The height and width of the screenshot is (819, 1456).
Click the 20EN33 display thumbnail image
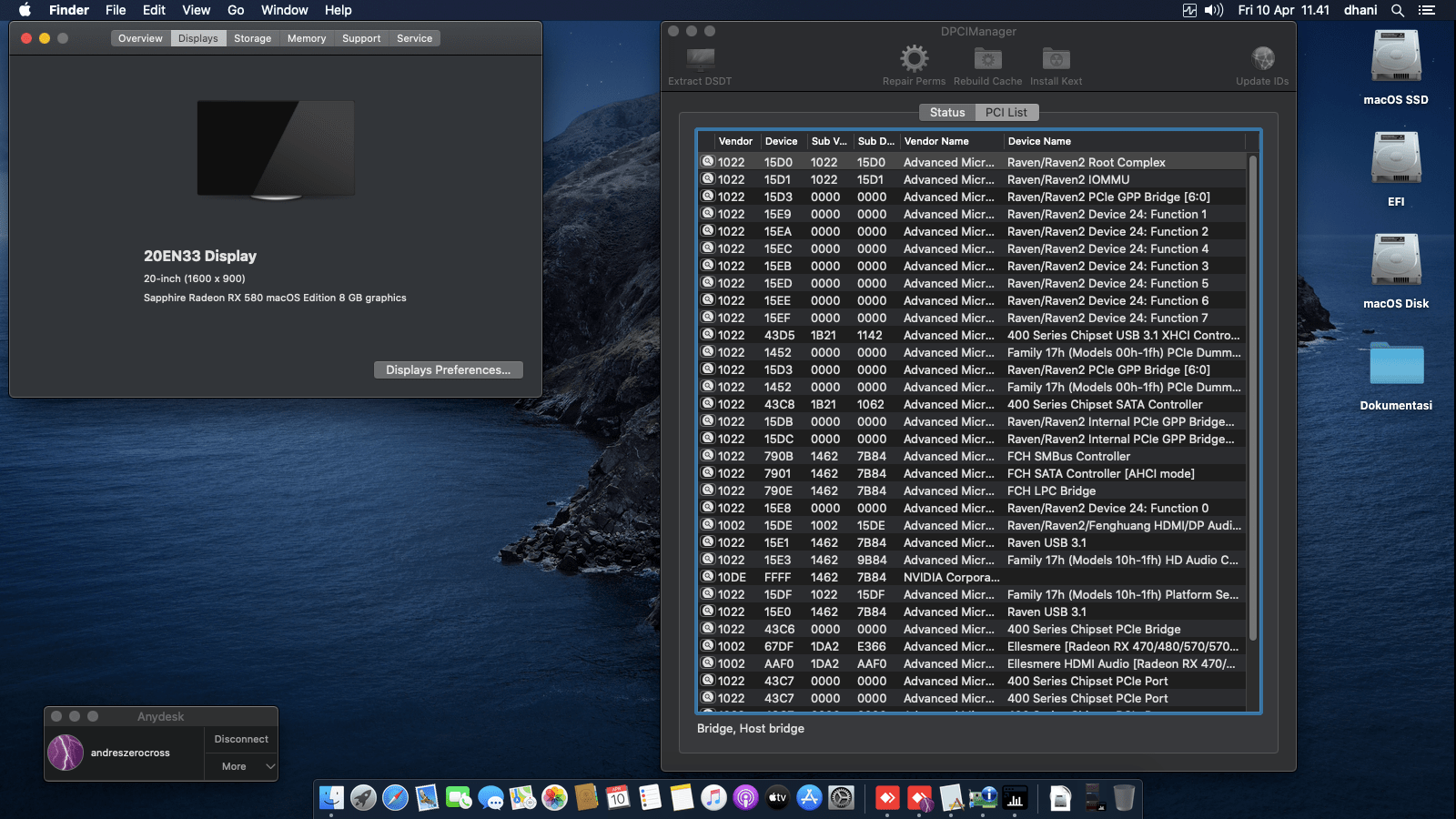tap(276, 149)
